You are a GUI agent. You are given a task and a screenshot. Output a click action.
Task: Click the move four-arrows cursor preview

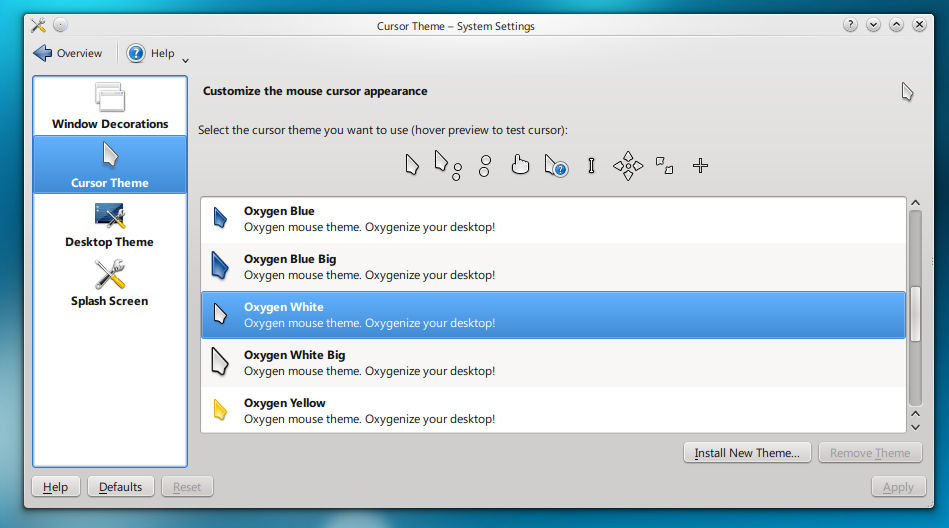pos(628,165)
